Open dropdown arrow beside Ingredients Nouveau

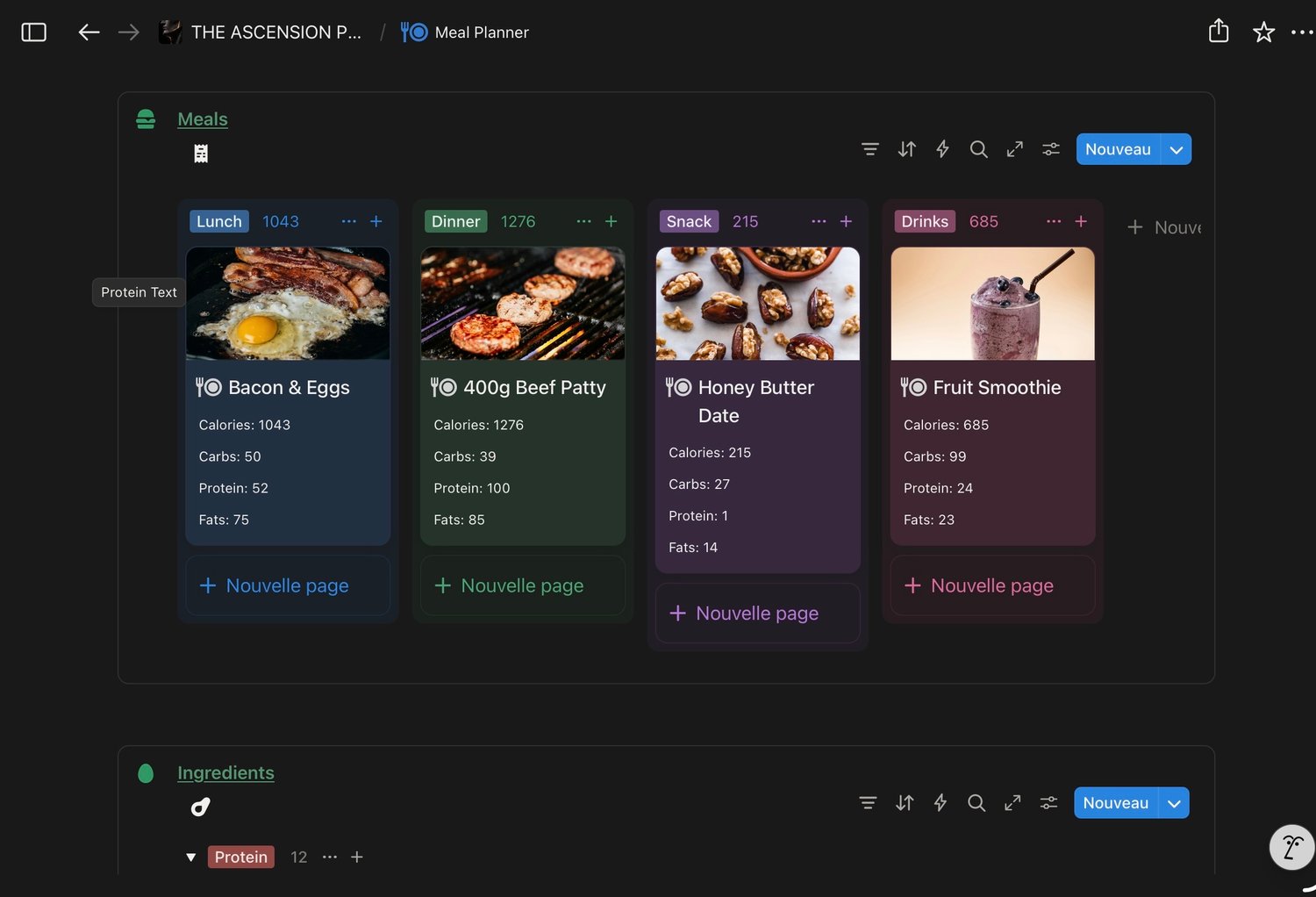pos(1174,803)
